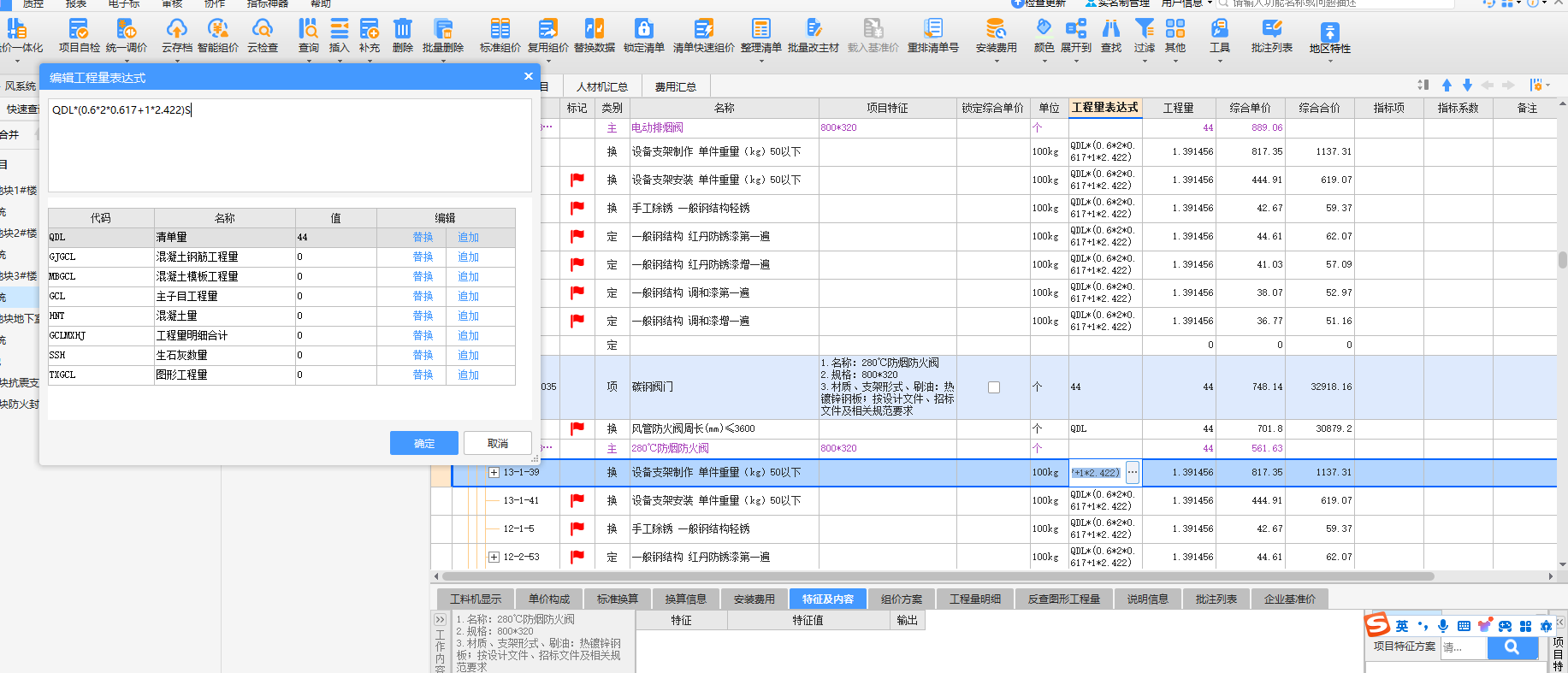Click the table horizontal scrollbar
The width and height of the screenshot is (1568, 673).
point(938,576)
